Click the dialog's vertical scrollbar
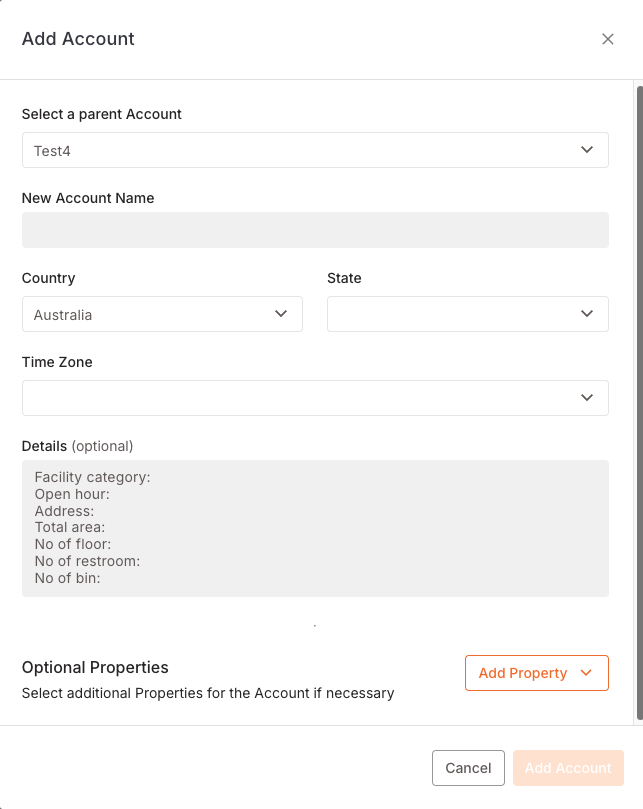 pos(639,400)
